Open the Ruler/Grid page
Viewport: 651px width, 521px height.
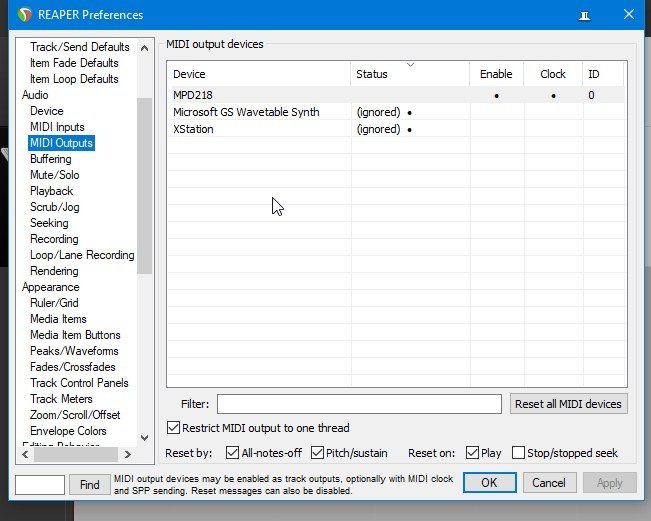(x=54, y=303)
